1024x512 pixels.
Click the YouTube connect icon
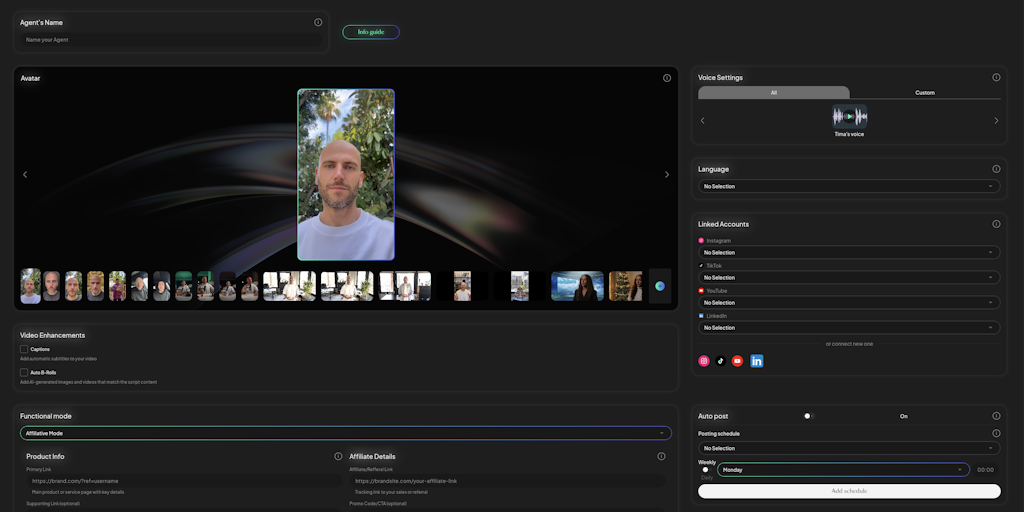point(737,361)
